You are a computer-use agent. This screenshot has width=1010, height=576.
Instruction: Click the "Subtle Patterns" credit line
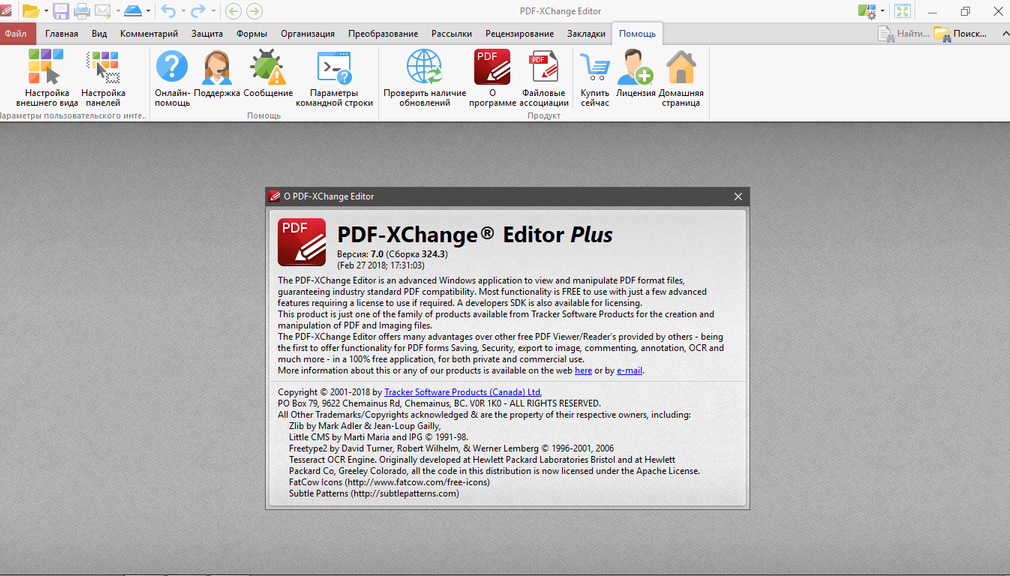click(x=374, y=494)
